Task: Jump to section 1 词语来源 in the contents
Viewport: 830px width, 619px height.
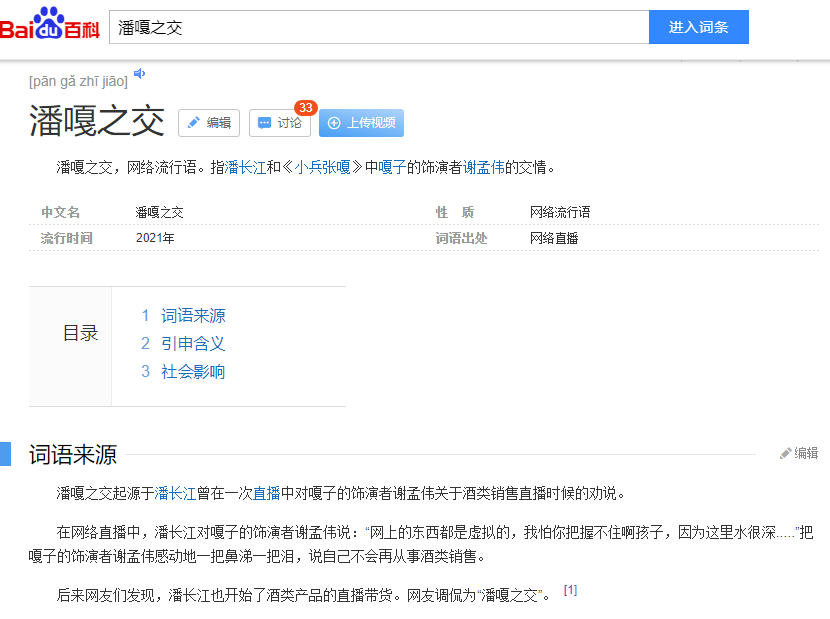Action: (x=193, y=316)
